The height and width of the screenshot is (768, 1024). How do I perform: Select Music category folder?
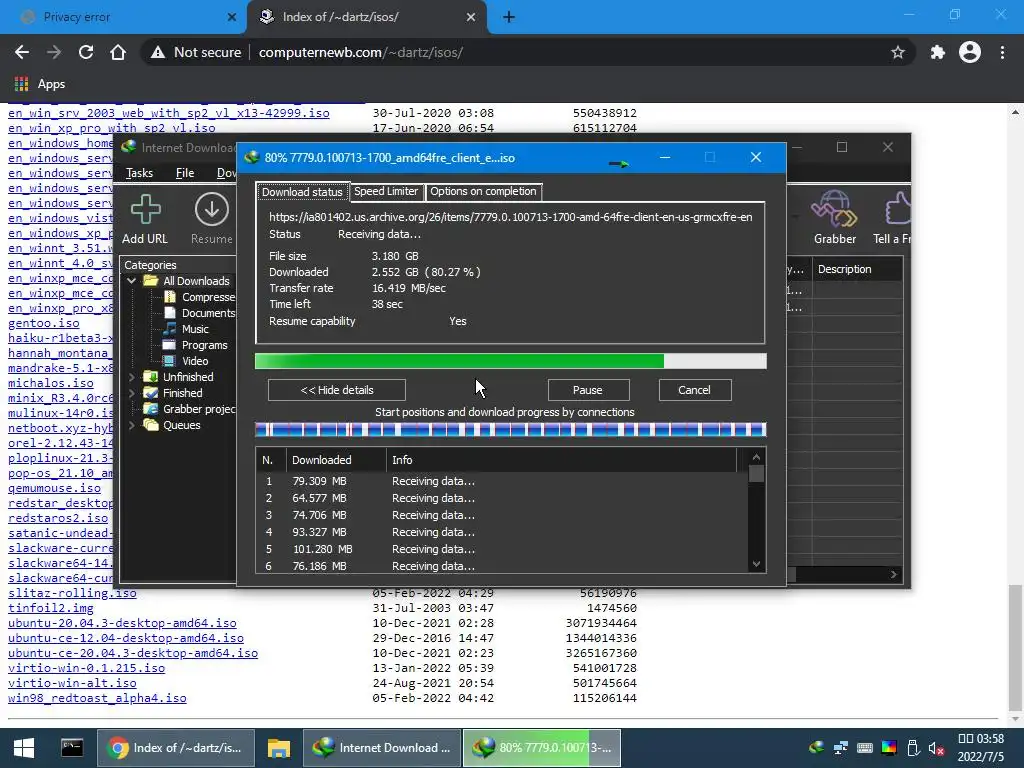tap(186, 329)
